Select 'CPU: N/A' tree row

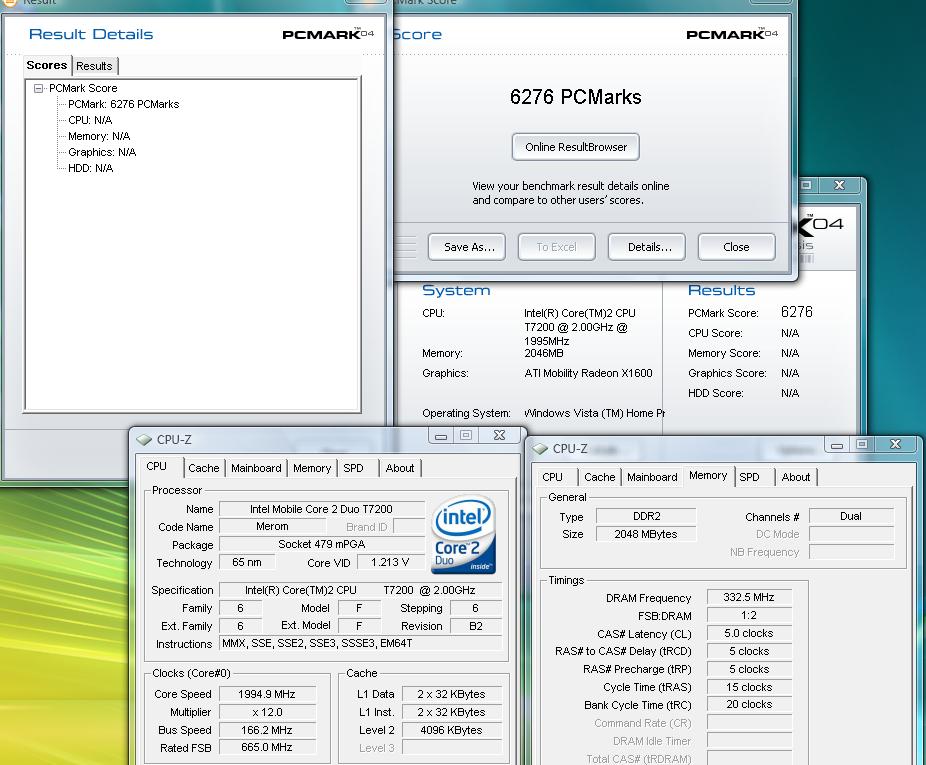coord(90,120)
